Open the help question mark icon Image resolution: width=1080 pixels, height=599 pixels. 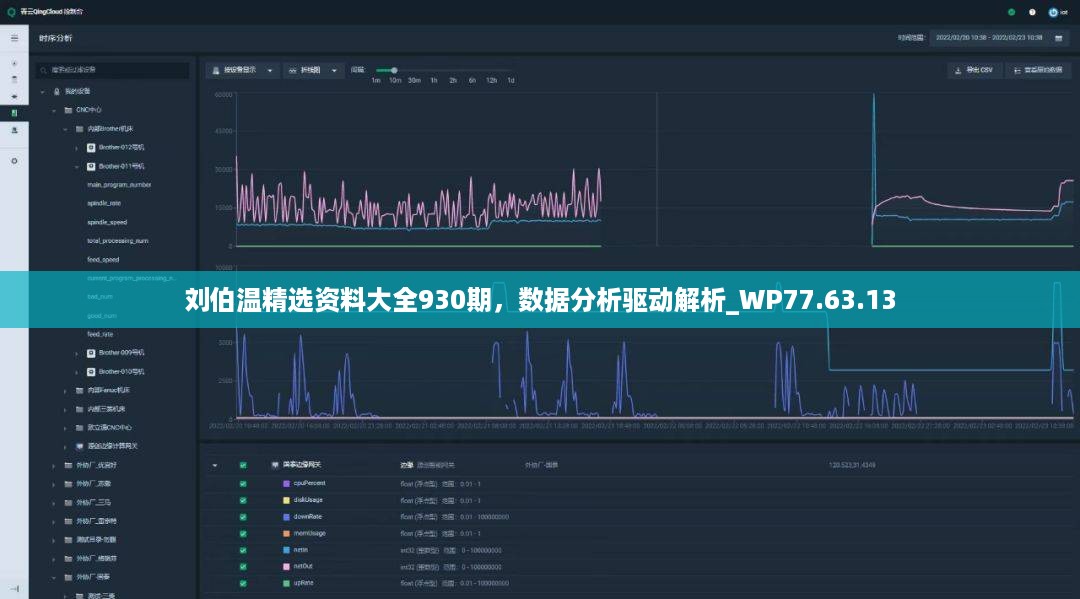(1032, 12)
